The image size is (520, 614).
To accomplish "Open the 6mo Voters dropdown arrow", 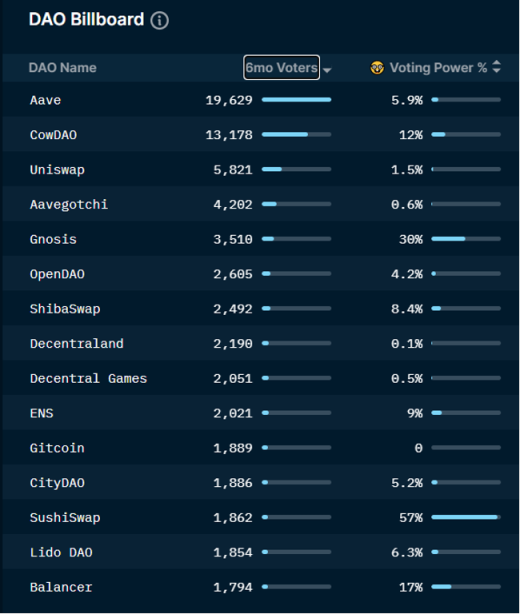I will [327, 70].
